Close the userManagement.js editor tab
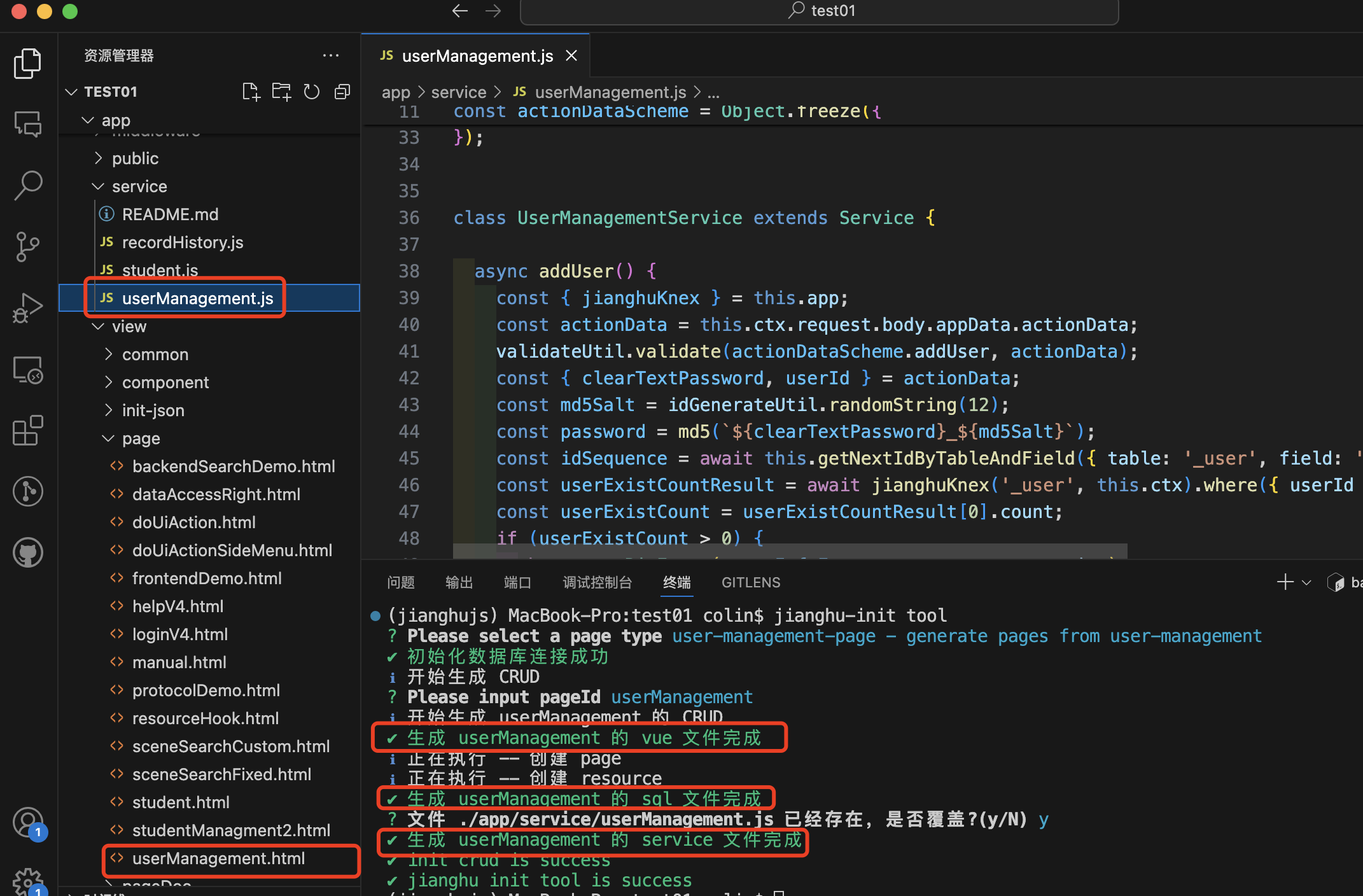The image size is (1363, 896). tap(571, 55)
